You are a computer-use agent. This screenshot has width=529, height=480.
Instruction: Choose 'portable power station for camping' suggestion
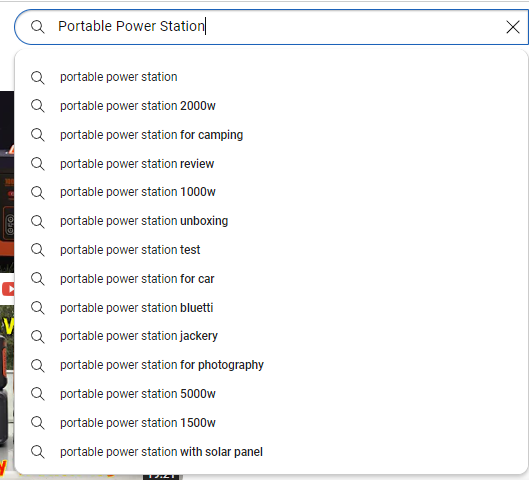point(271,135)
